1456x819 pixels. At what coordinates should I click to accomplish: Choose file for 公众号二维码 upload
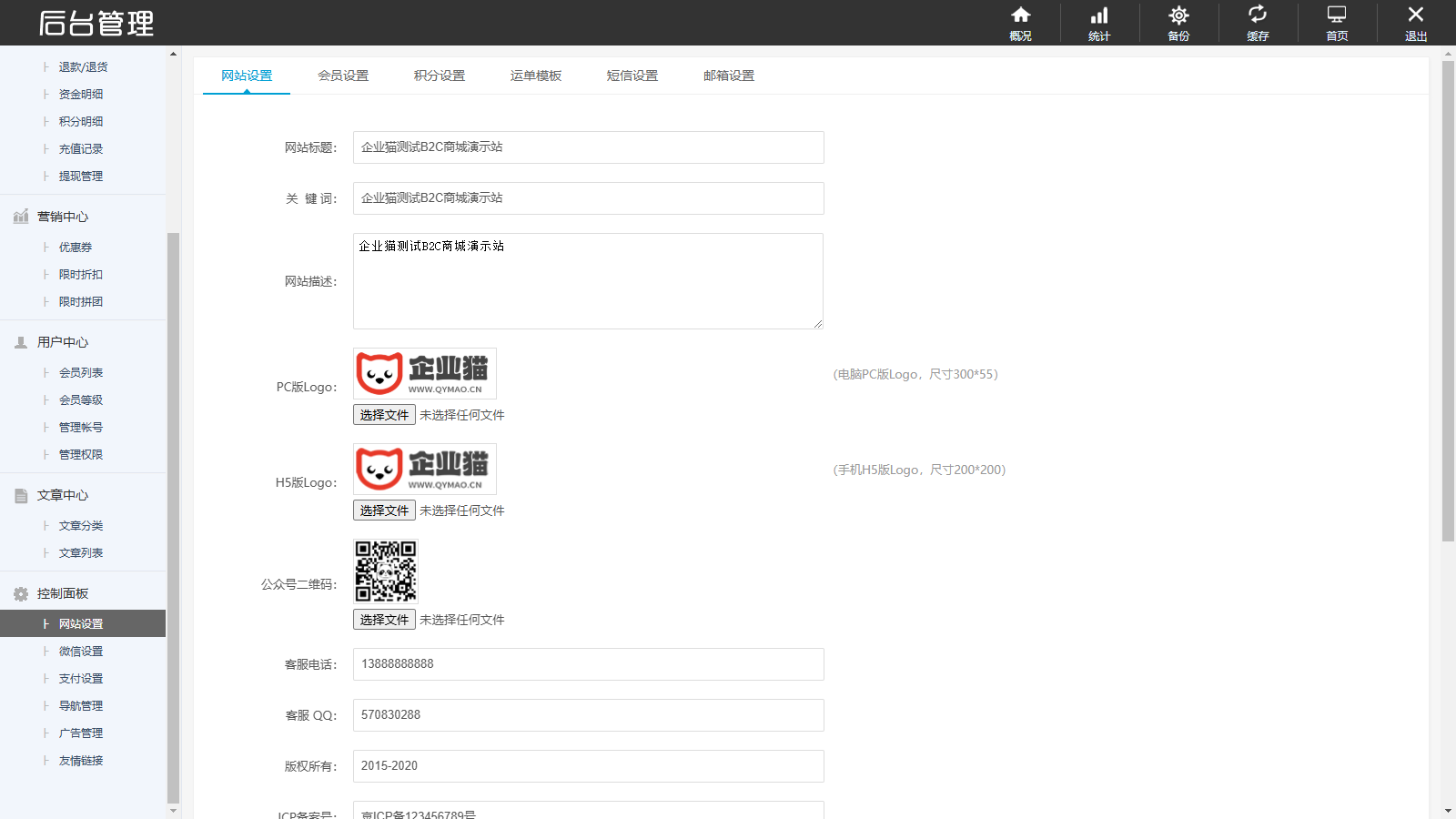click(384, 620)
